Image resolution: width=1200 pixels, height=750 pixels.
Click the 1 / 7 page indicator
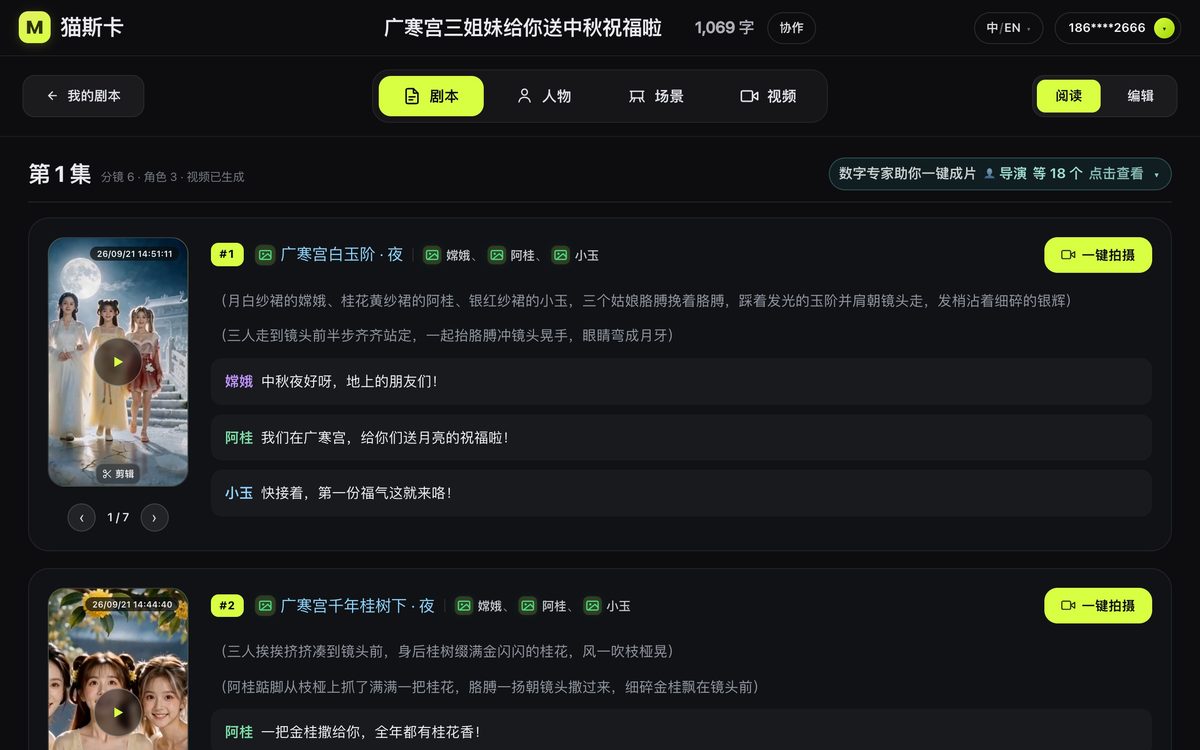click(x=118, y=517)
